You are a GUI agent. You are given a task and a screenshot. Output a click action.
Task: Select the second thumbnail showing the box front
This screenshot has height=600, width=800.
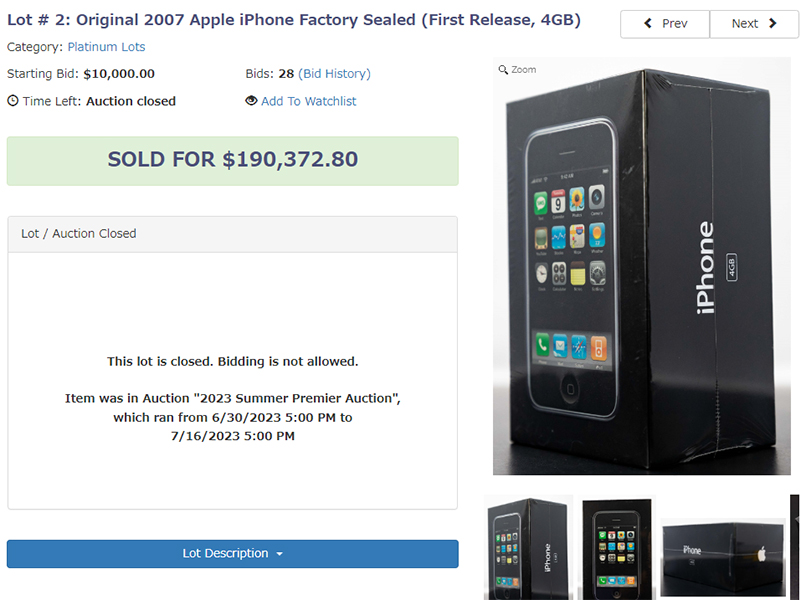(x=616, y=548)
